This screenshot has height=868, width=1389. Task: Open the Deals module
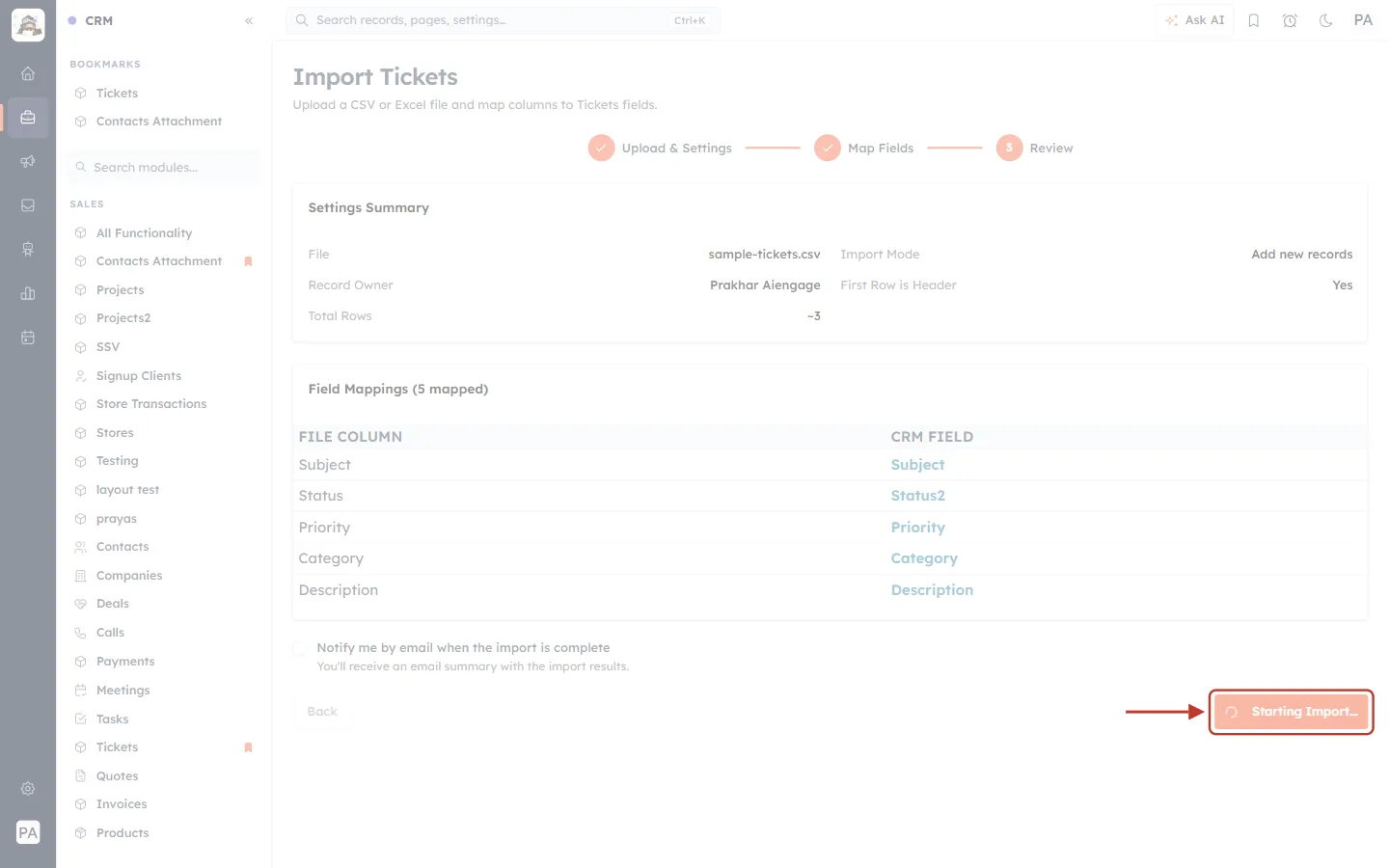pos(113,604)
